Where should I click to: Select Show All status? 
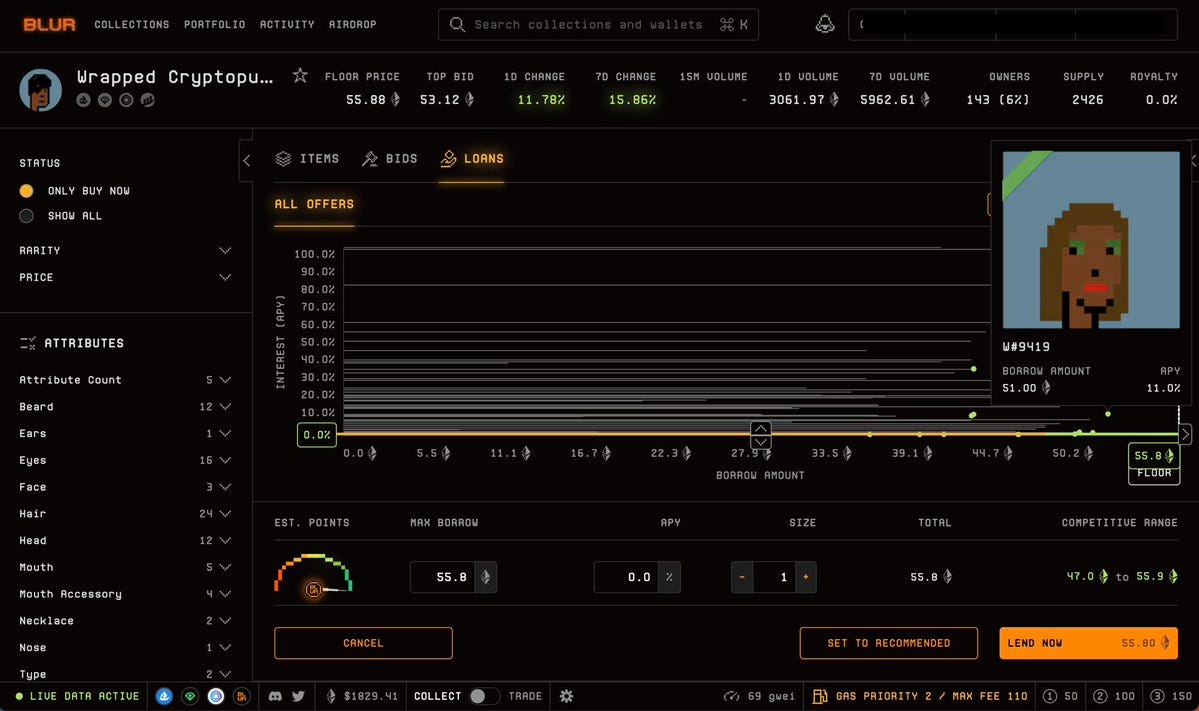[26, 216]
